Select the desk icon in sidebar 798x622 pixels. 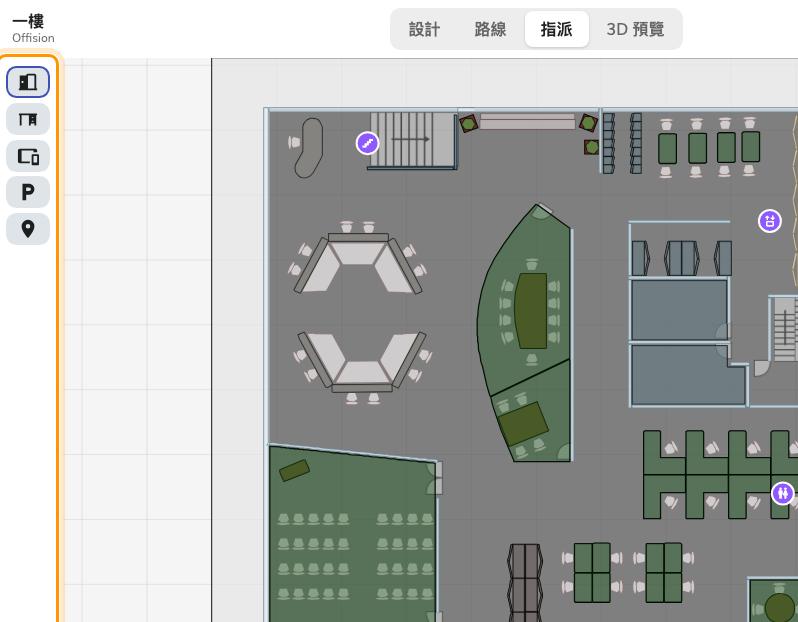click(28, 119)
